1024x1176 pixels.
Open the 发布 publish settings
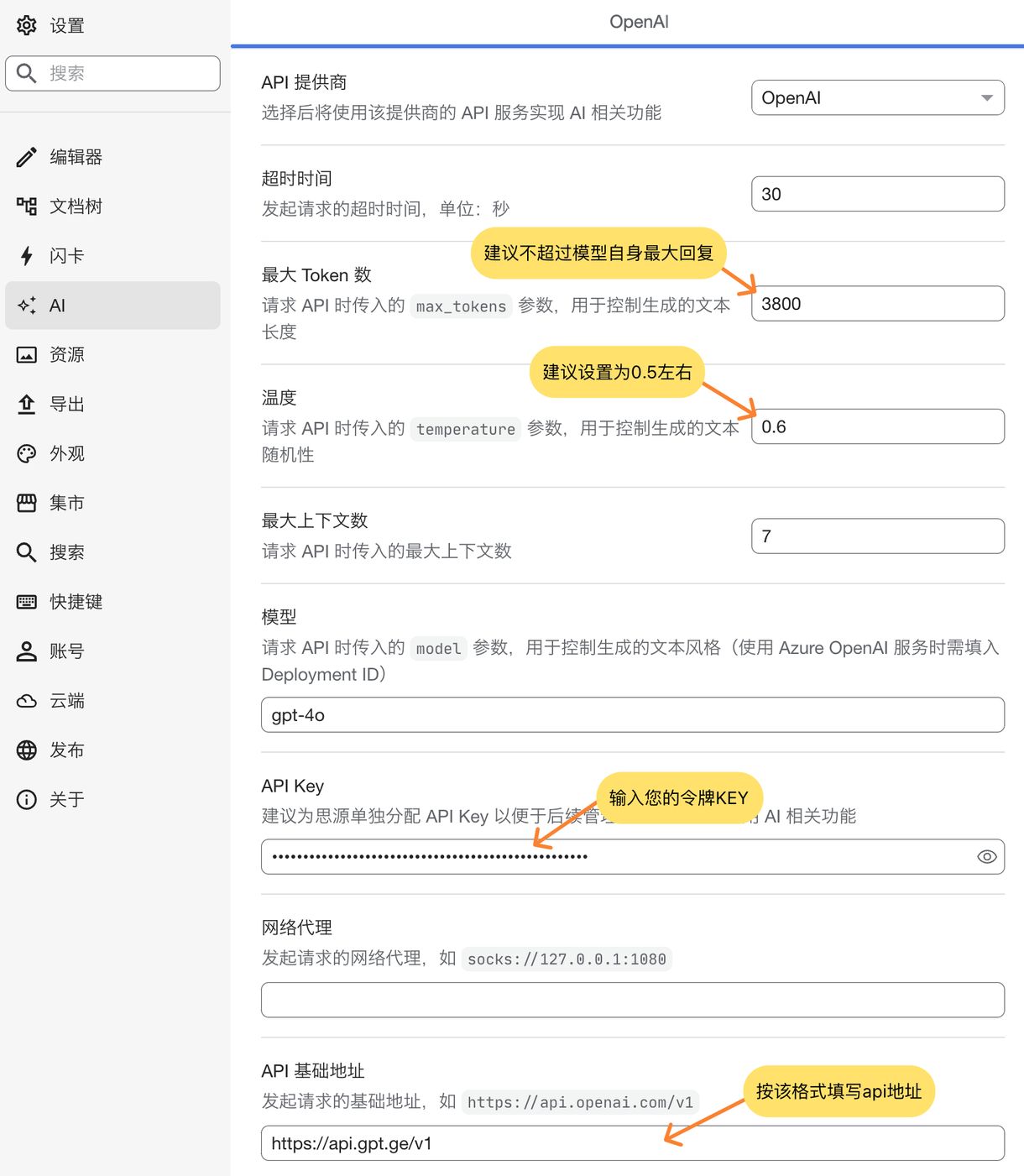click(x=112, y=750)
